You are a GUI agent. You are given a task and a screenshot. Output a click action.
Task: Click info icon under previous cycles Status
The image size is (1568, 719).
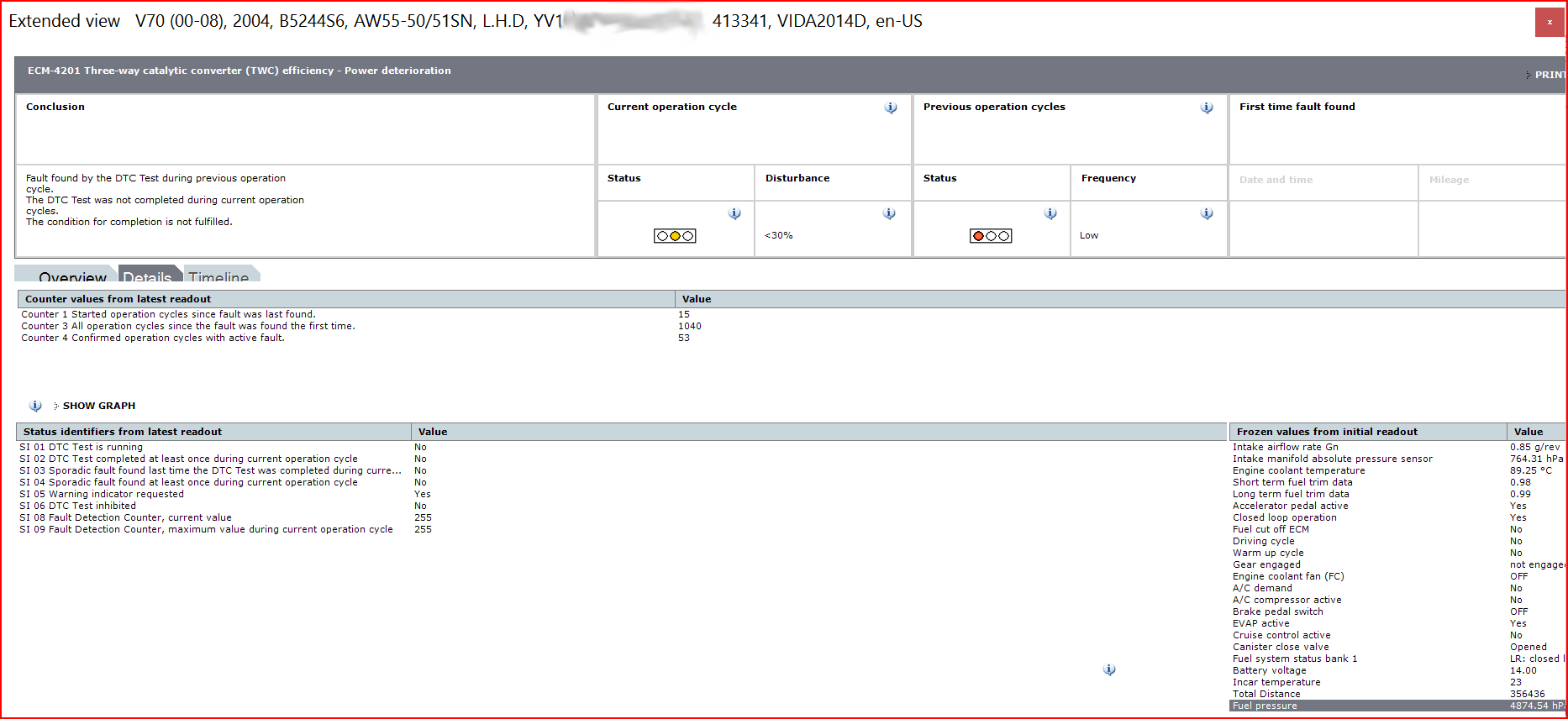pos(1050,214)
